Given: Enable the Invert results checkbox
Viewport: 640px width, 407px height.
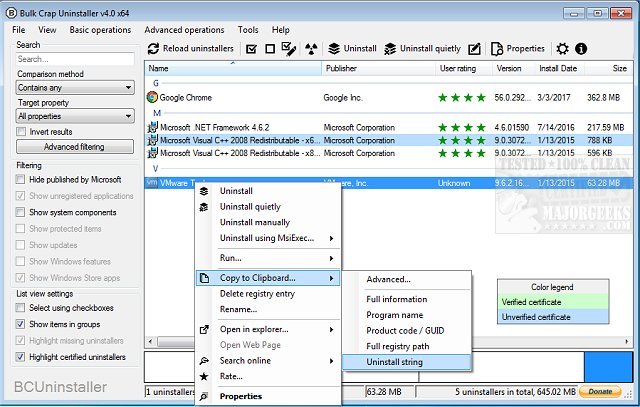Looking at the screenshot, I should tap(22, 132).
